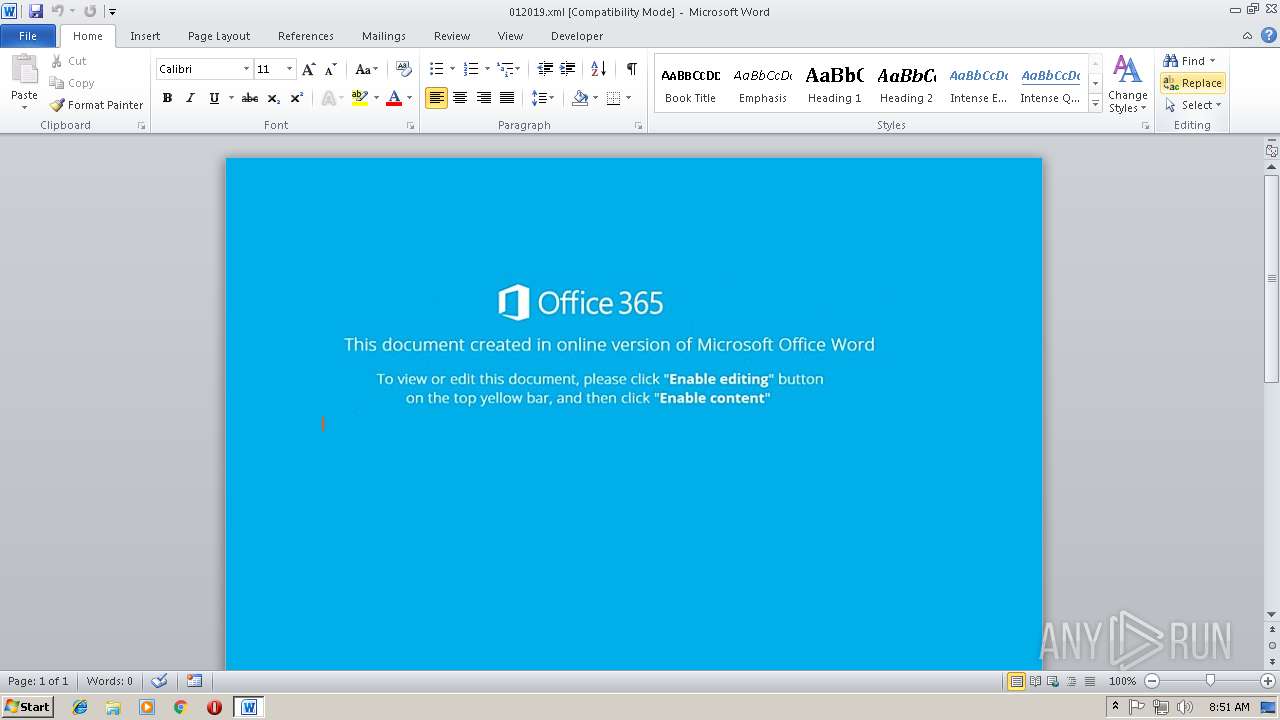Shrink font size with the small A icon

tap(330, 69)
